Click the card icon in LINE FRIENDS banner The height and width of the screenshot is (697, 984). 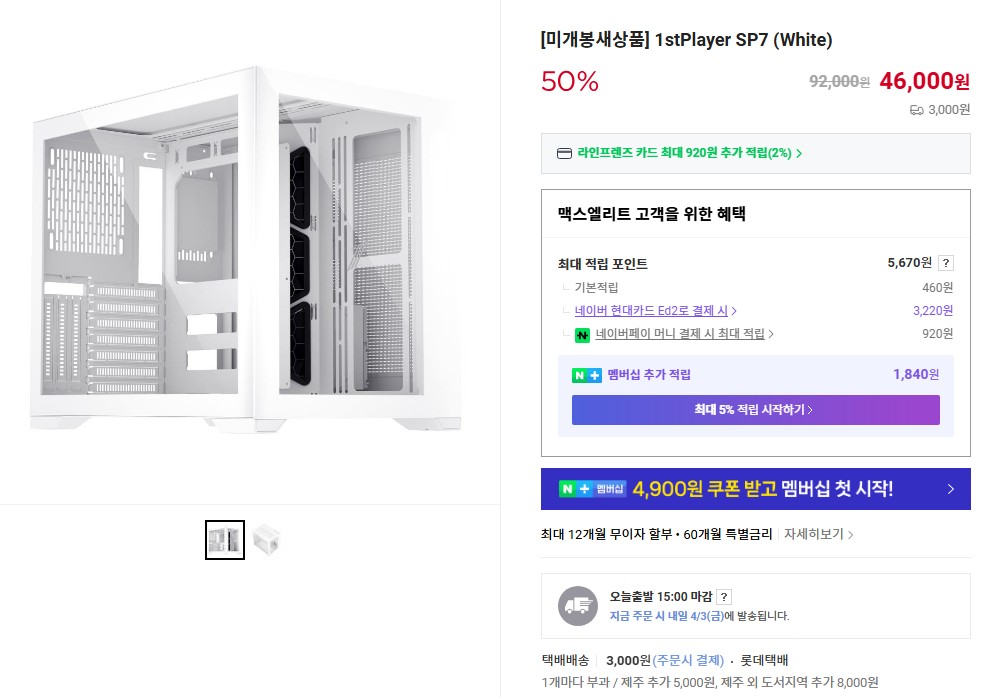coord(564,153)
